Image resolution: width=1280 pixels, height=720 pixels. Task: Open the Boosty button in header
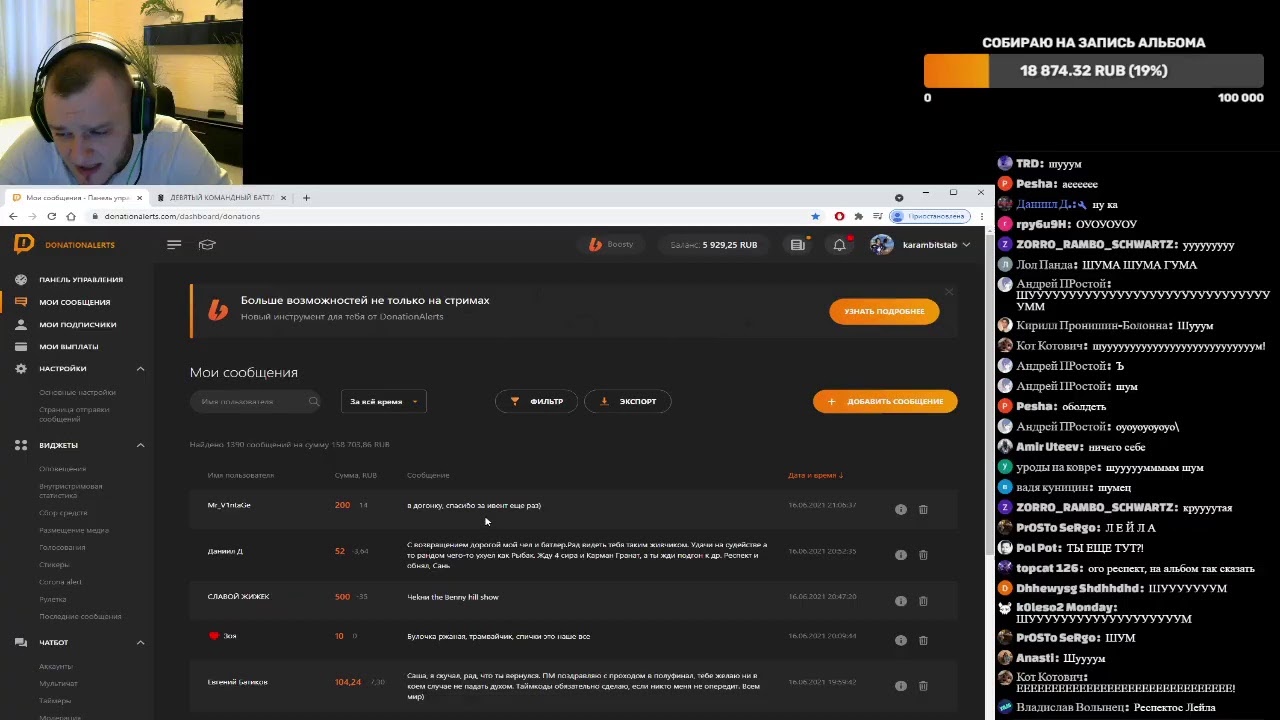click(611, 245)
